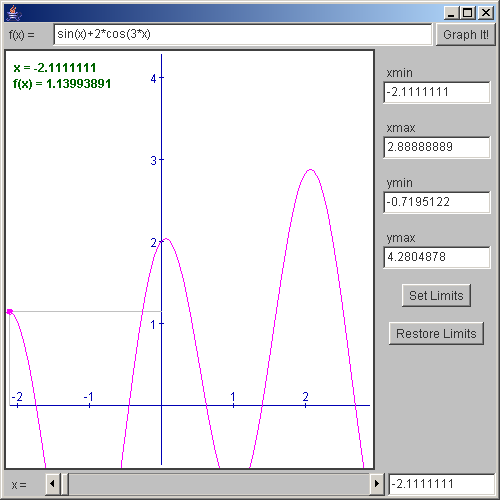The width and height of the screenshot is (500, 500).
Task: Click the xmax value field
Action: [x=437, y=147]
